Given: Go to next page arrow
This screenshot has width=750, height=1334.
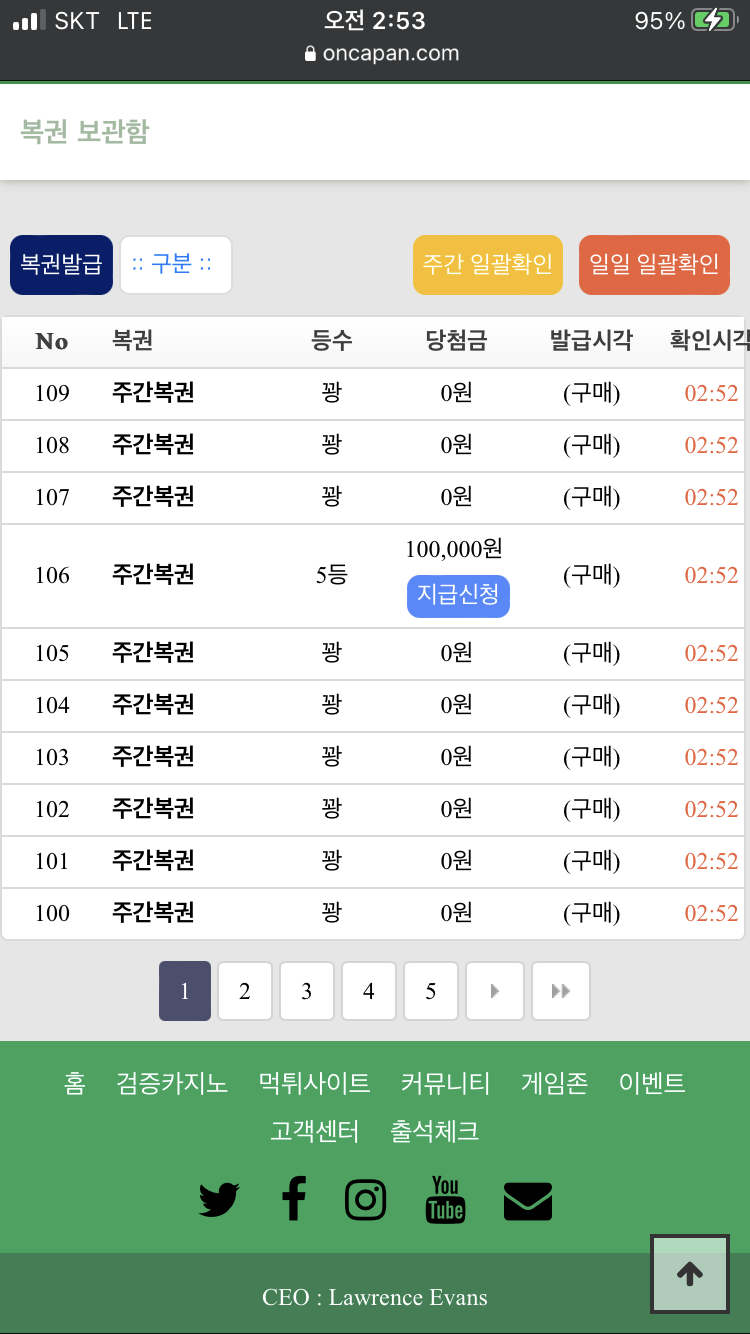Looking at the screenshot, I should coord(495,991).
